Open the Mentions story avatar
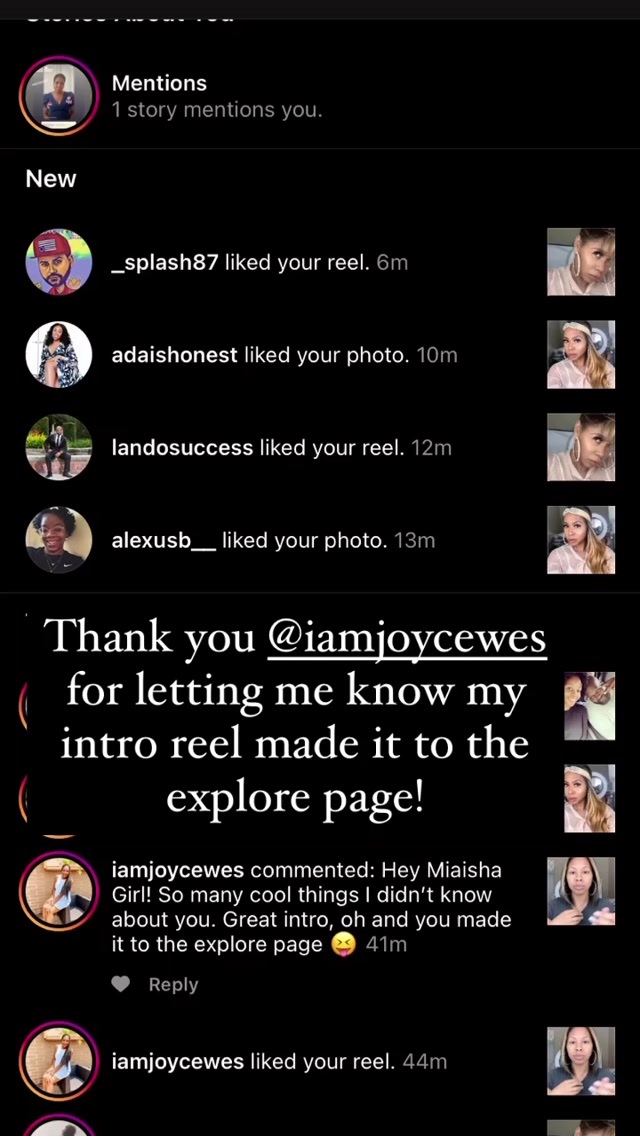 tap(59, 96)
